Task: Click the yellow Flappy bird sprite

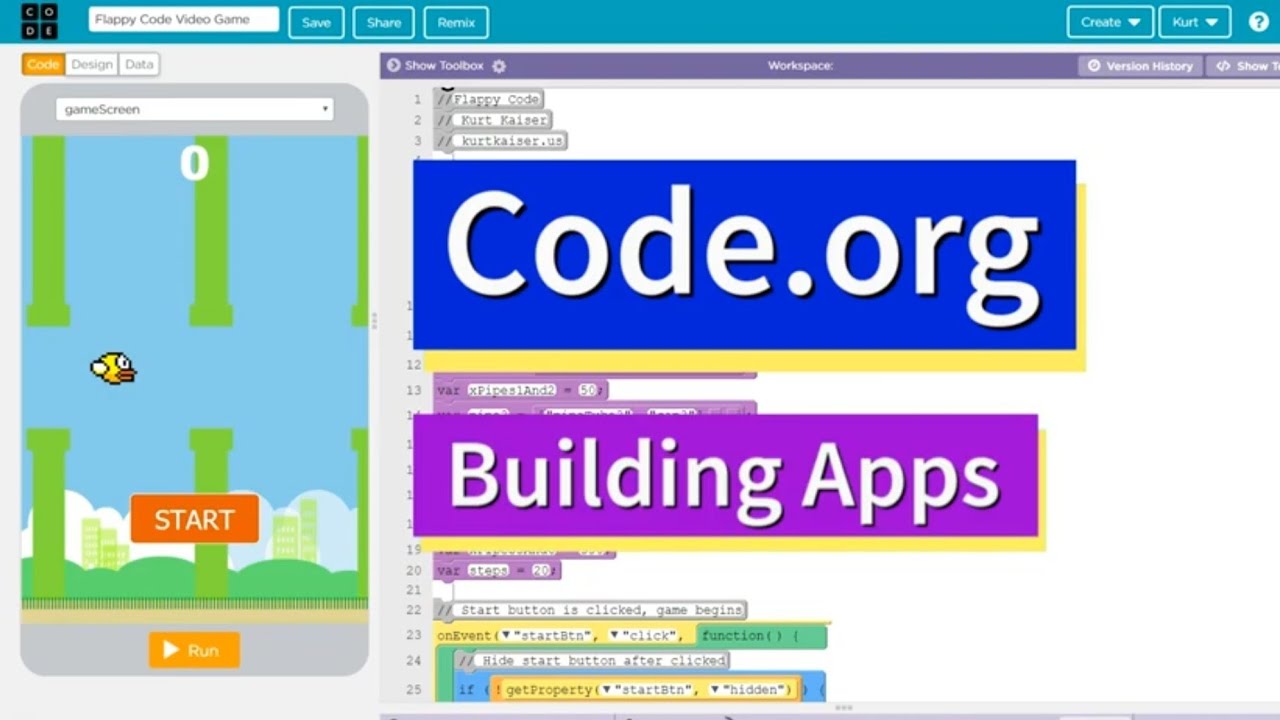Action: click(x=113, y=368)
